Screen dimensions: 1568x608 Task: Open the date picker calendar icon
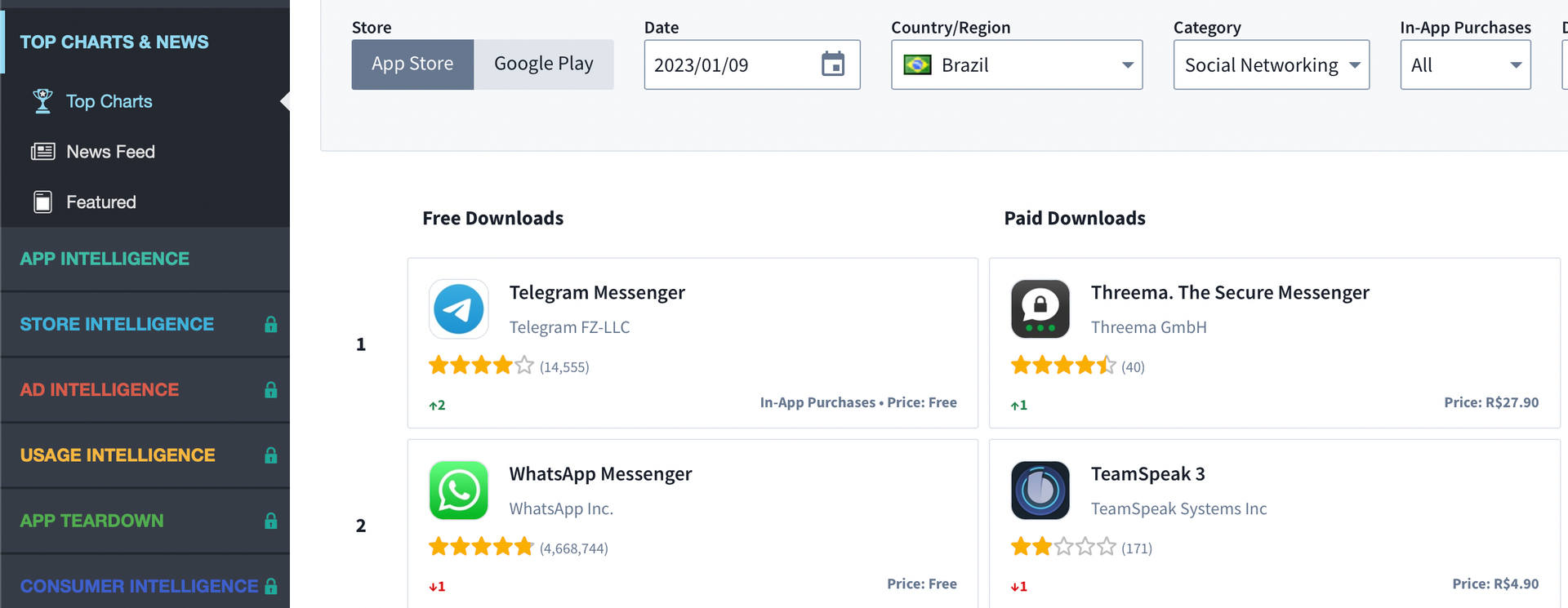(x=833, y=64)
